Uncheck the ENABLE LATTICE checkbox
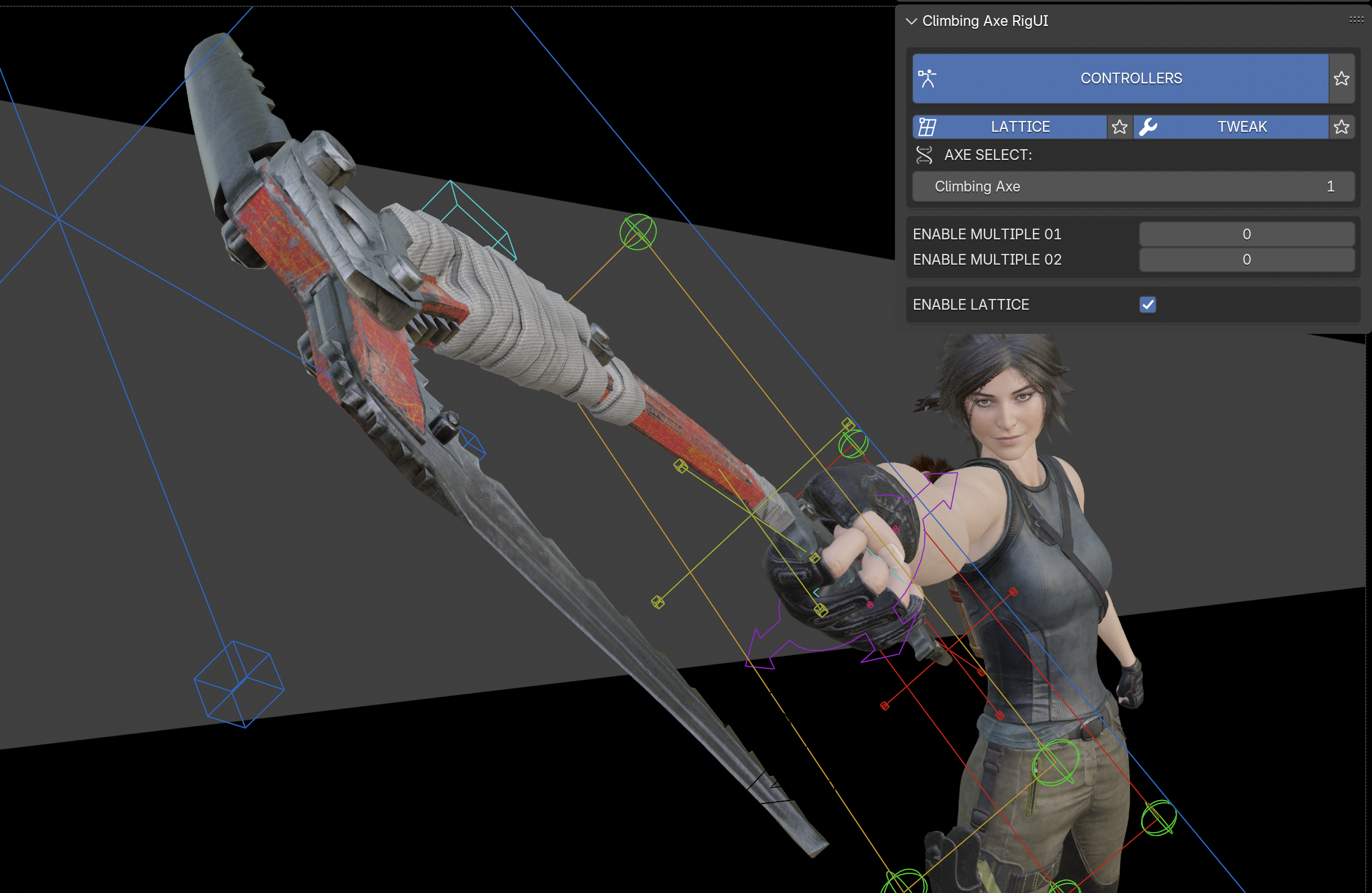The image size is (1372, 893). click(1147, 305)
